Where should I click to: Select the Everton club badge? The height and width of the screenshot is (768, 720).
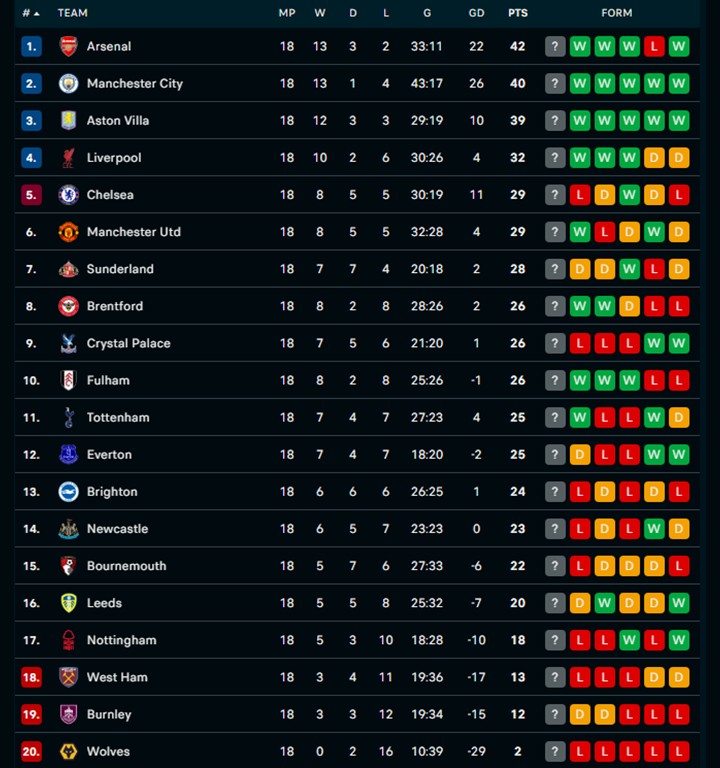(x=68, y=454)
